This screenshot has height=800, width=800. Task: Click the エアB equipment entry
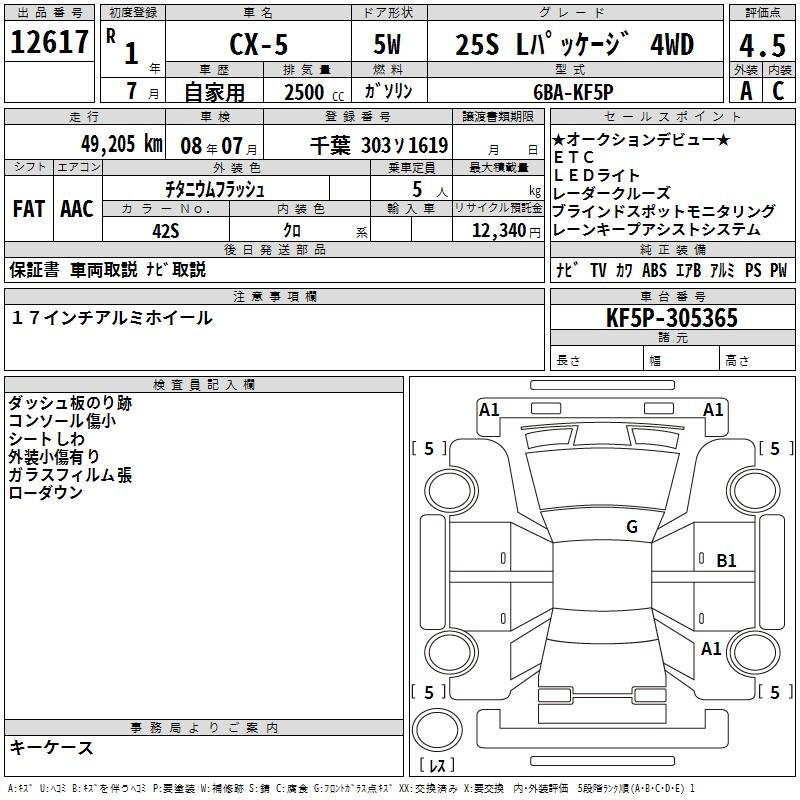tap(689, 270)
